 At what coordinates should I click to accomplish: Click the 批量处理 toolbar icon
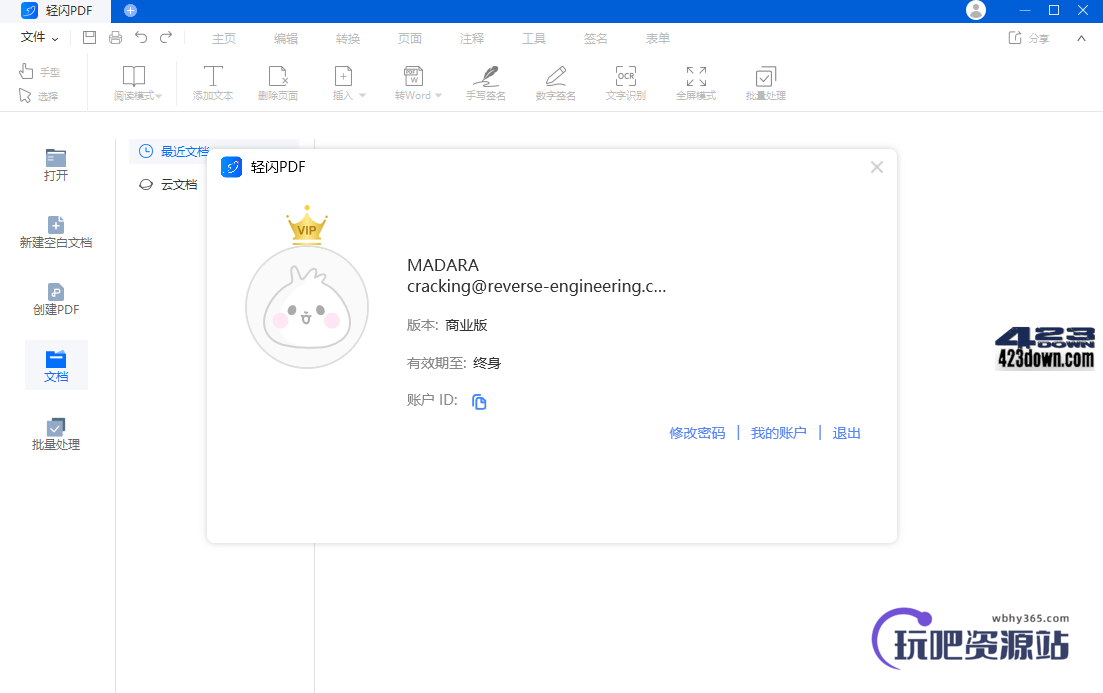[x=765, y=83]
